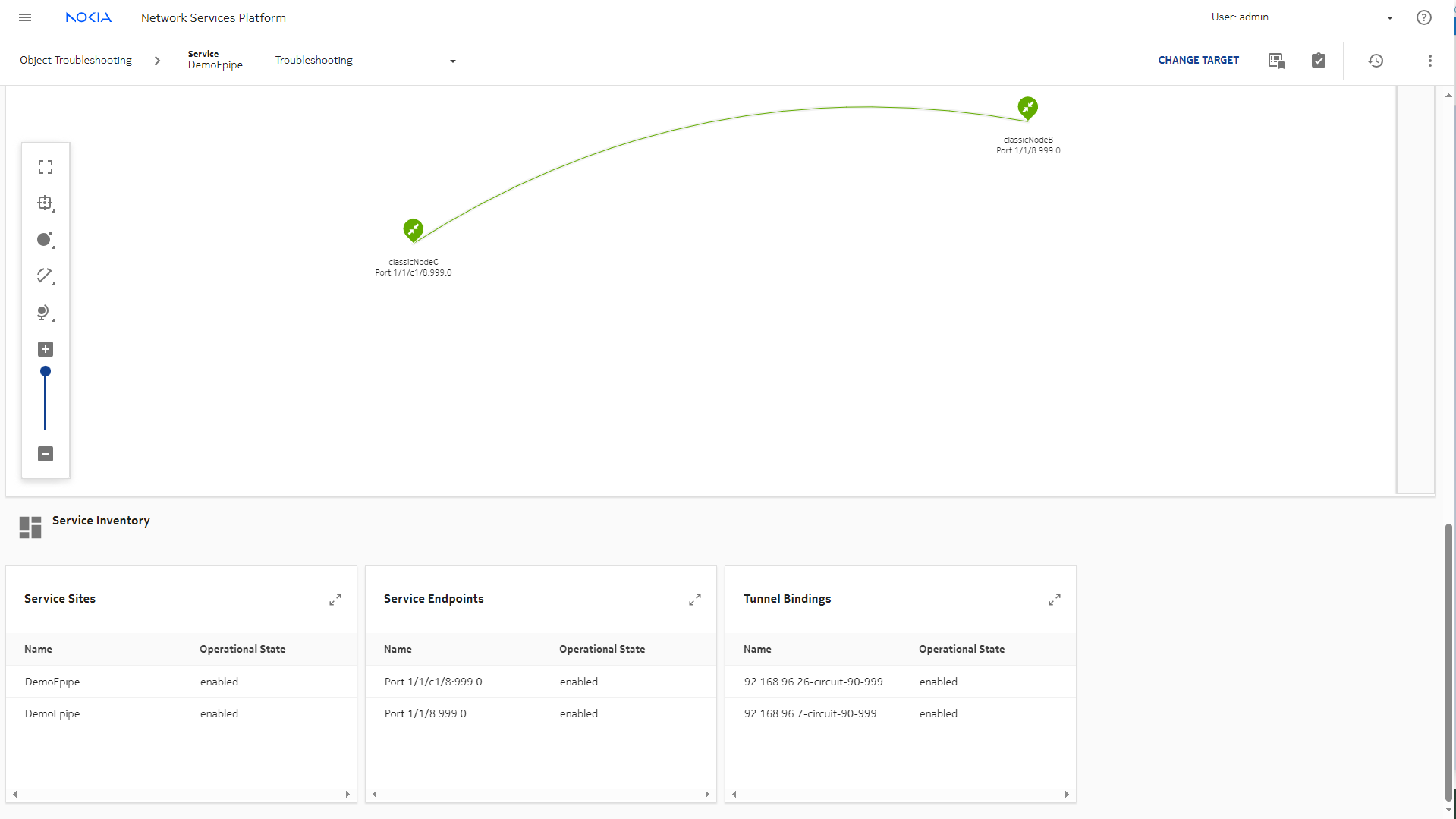Image resolution: width=1456 pixels, height=819 pixels.
Task: Expand the Service Endpoints panel
Action: coord(695,600)
